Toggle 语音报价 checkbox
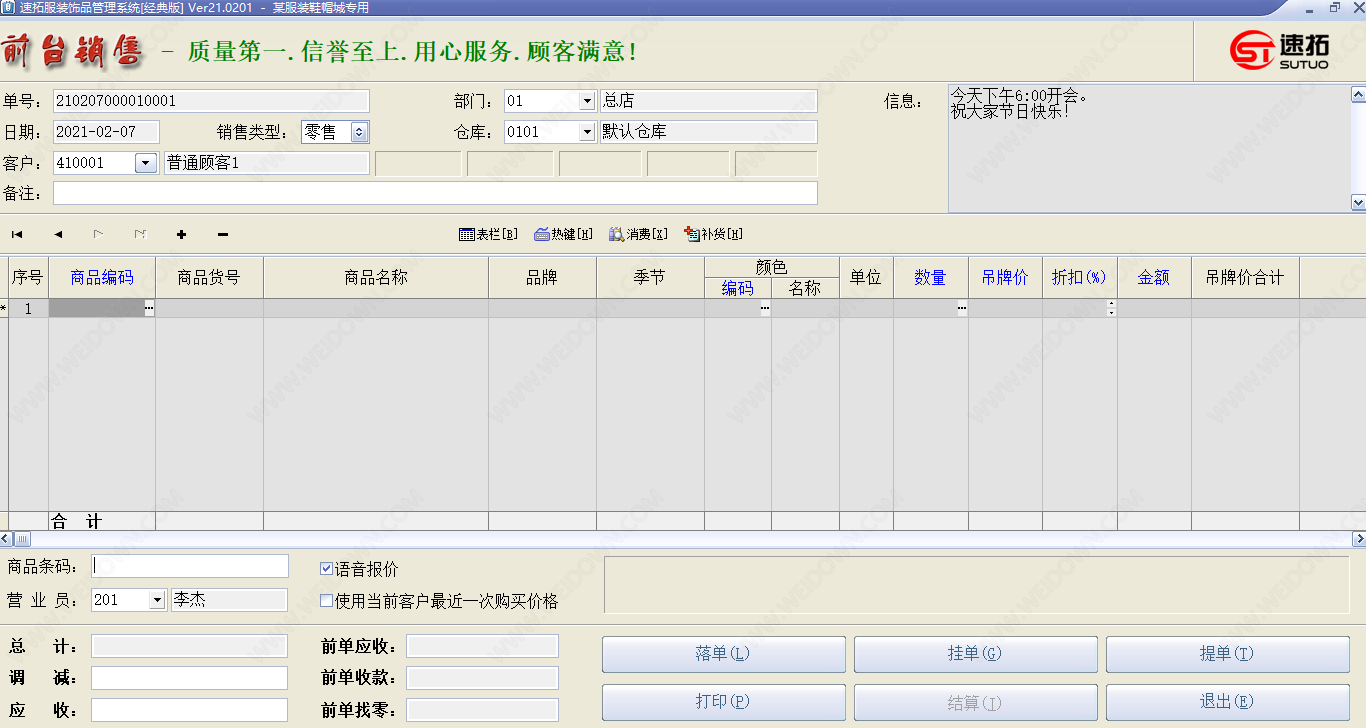This screenshot has width=1366, height=728. pos(326,569)
